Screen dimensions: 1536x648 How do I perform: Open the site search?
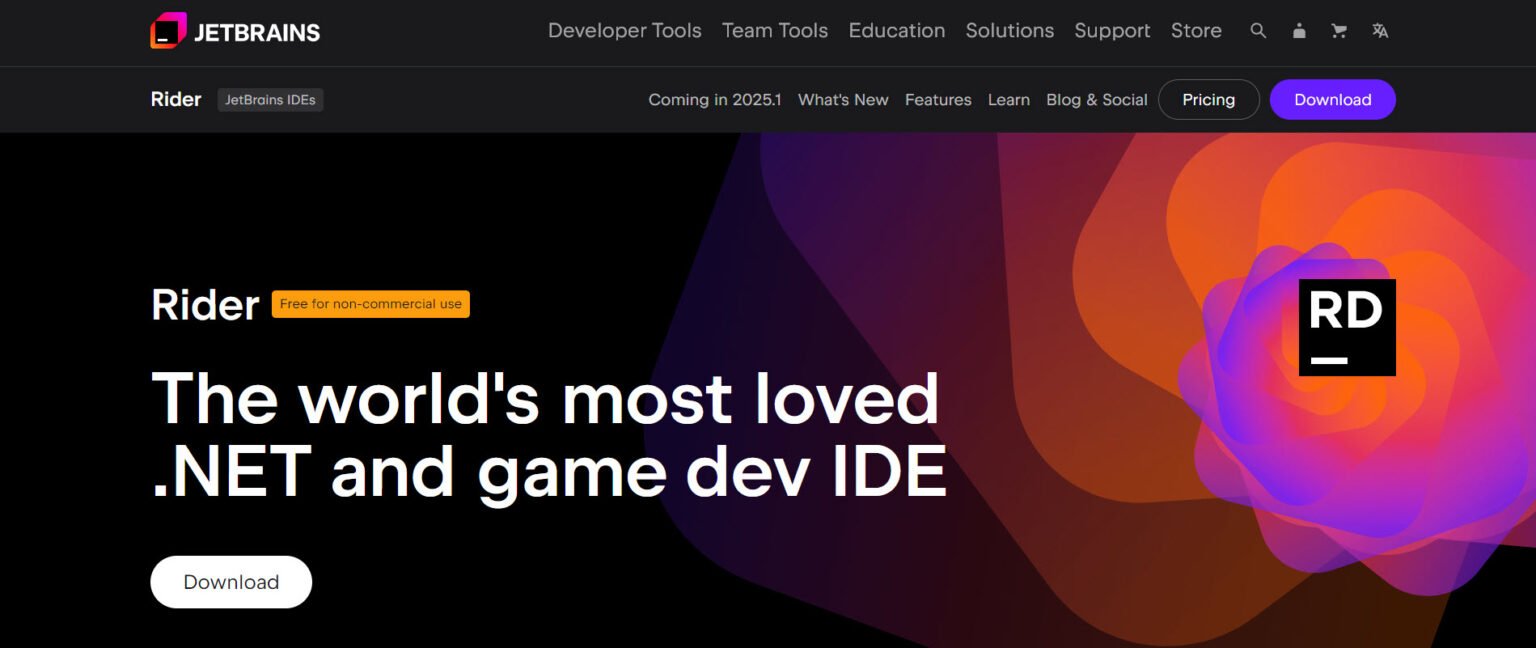(1257, 31)
